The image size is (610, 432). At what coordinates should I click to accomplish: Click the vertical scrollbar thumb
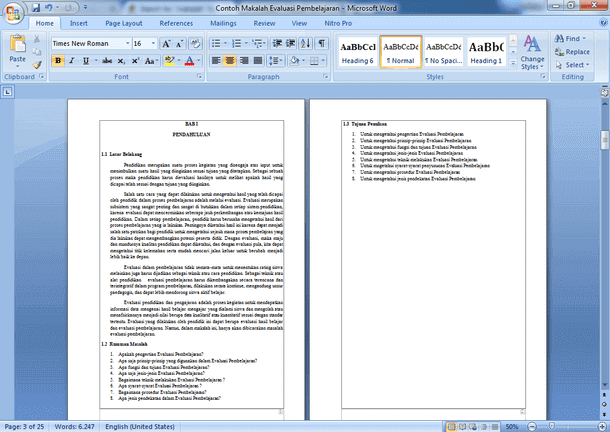[605, 140]
